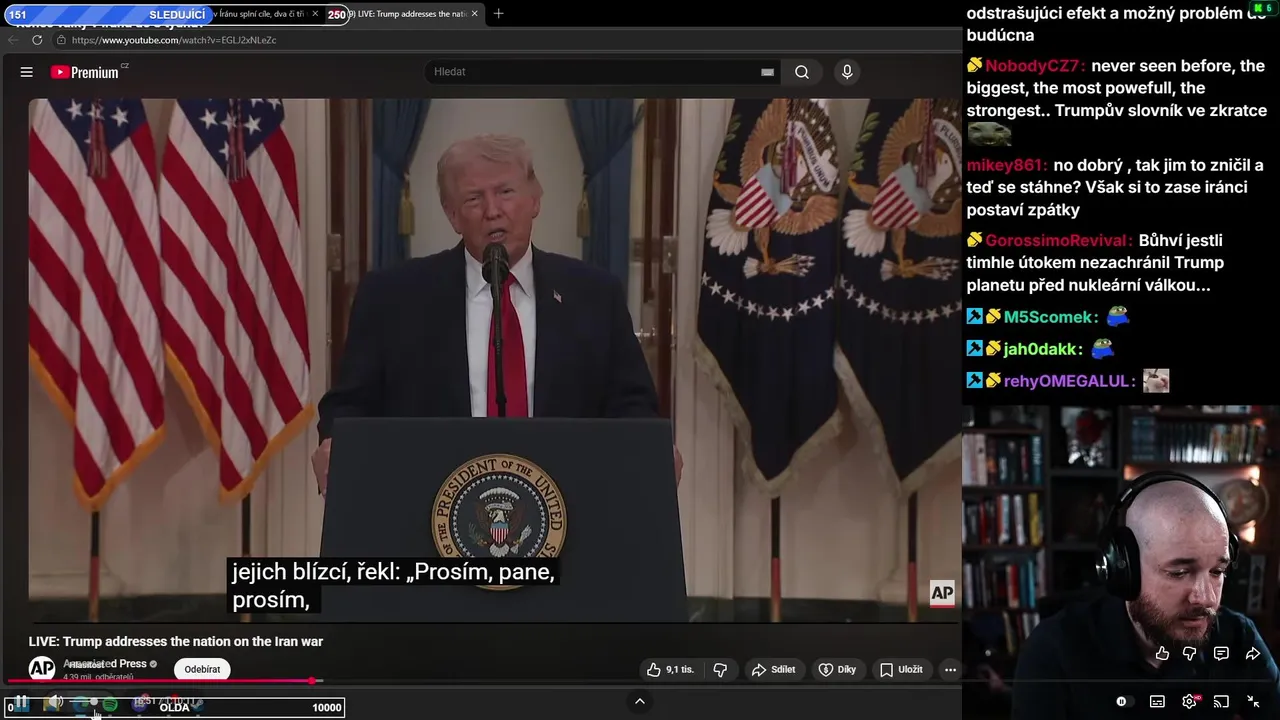The height and width of the screenshot is (720, 1280).
Task: Open the three-dot more actions menu
Action: tap(950, 669)
